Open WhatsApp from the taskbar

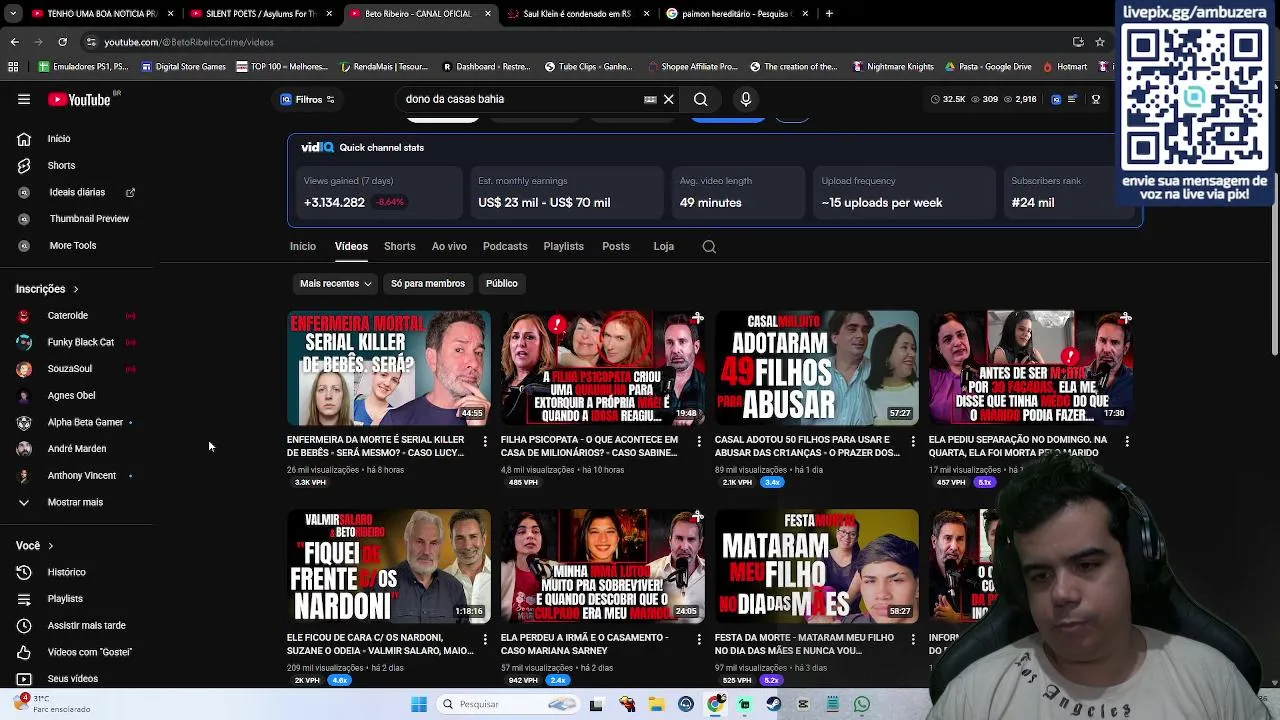[x=862, y=704]
